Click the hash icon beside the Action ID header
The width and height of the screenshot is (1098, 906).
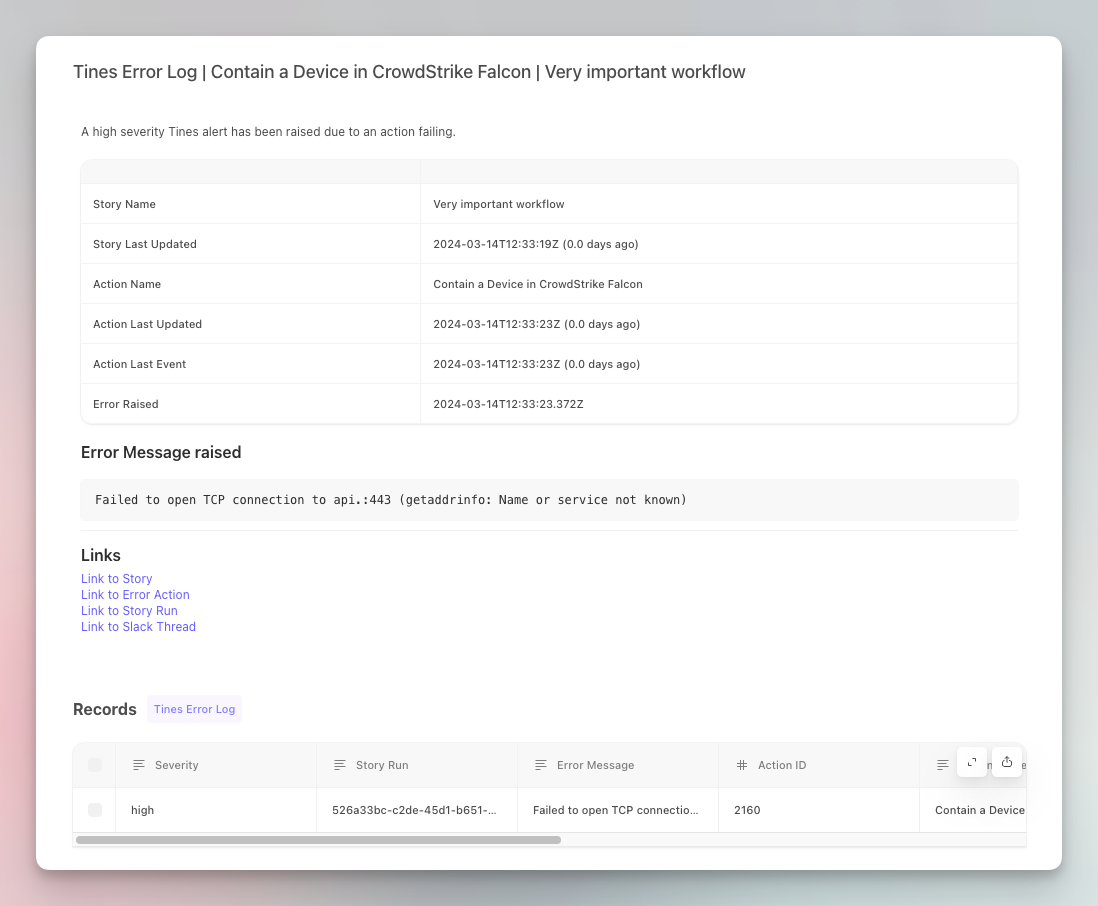(x=742, y=765)
